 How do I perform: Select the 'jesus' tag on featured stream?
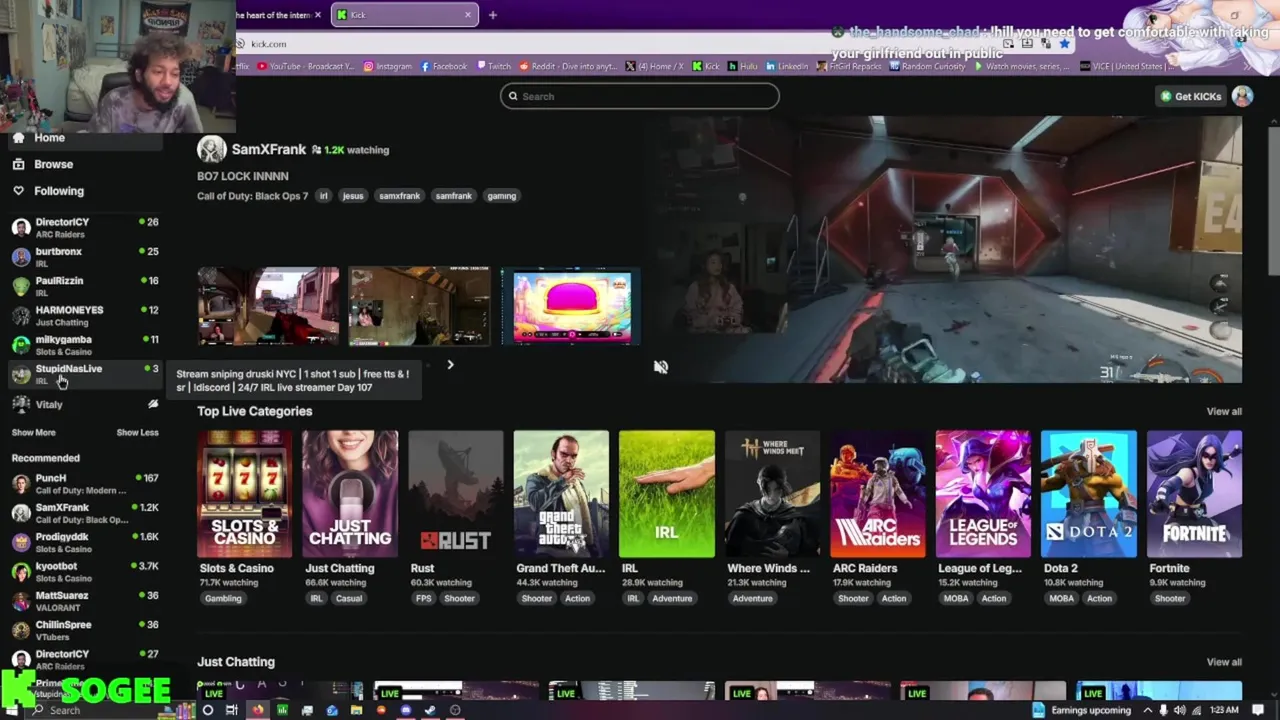pos(353,196)
